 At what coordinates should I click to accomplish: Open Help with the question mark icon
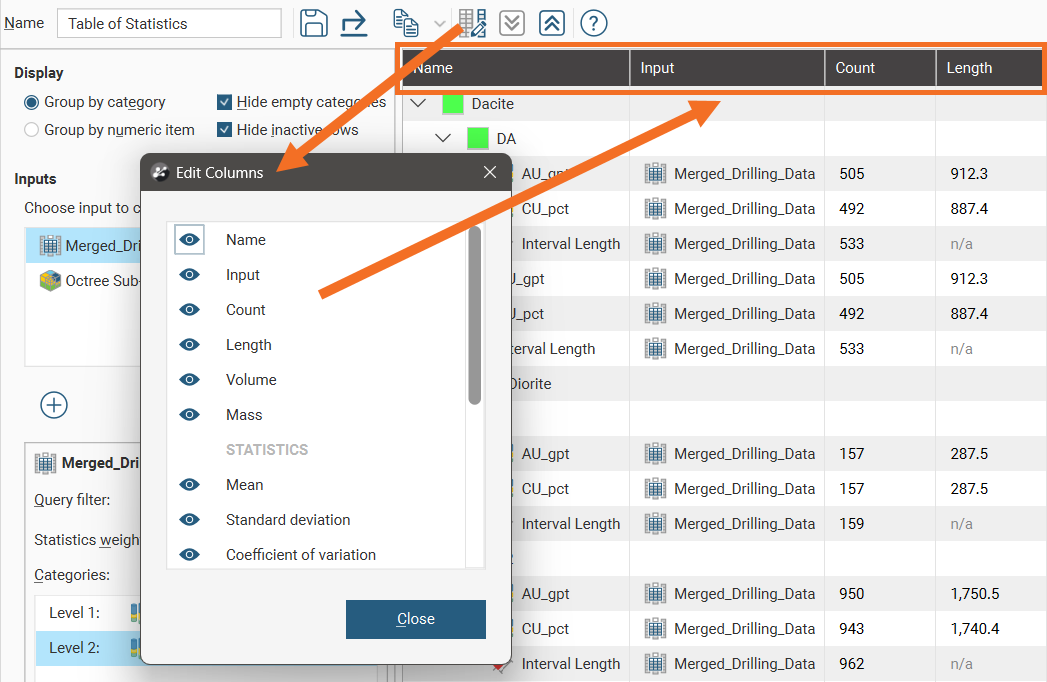click(x=594, y=23)
